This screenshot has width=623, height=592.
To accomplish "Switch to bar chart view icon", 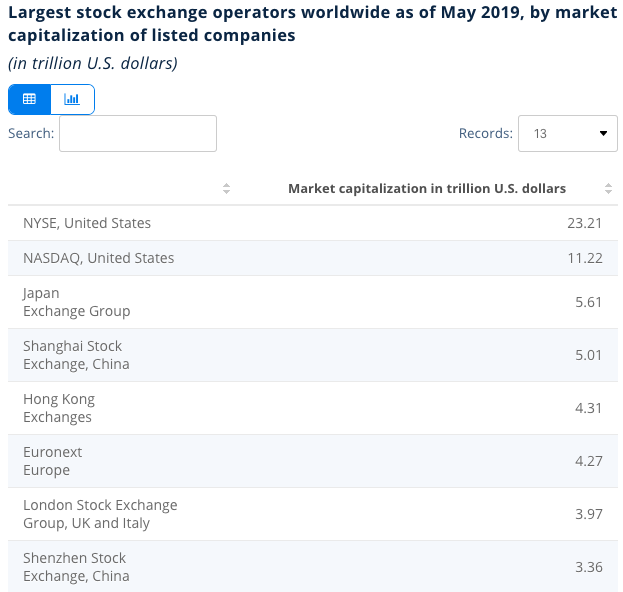I will pyautogui.click(x=72, y=99).
